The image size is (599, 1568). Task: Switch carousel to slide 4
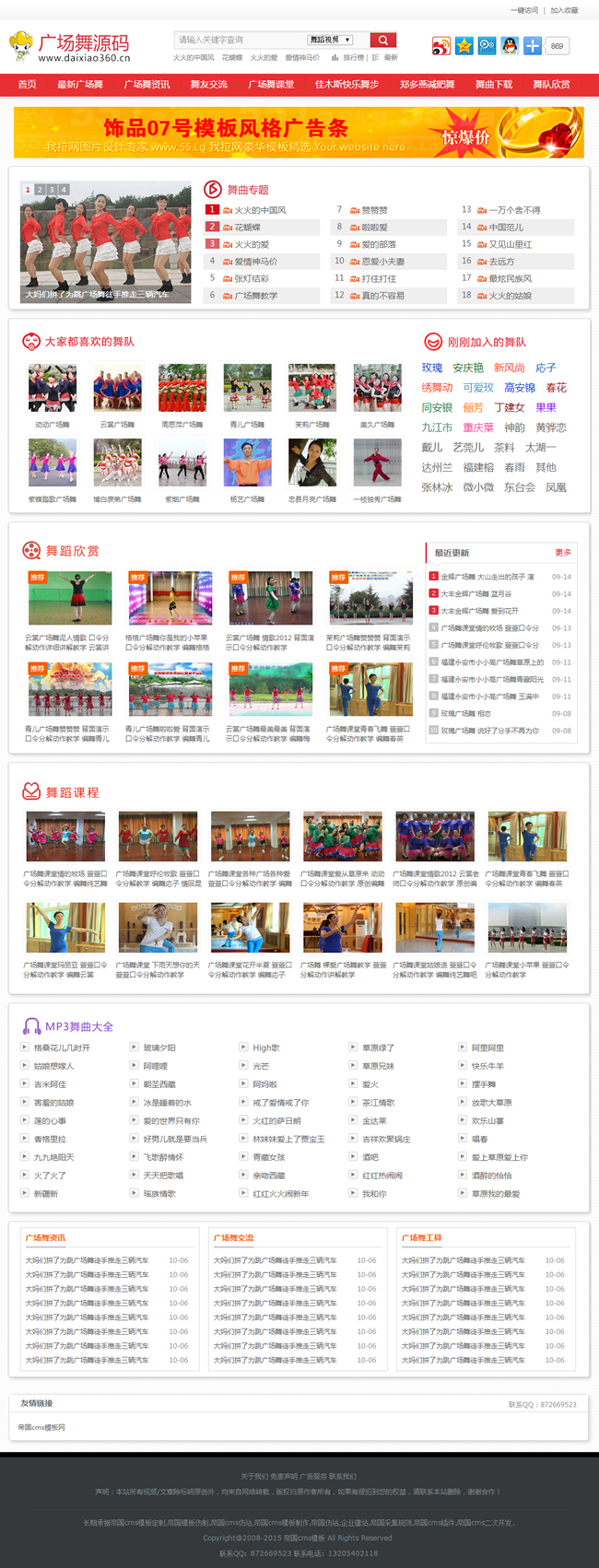(64, 190)
